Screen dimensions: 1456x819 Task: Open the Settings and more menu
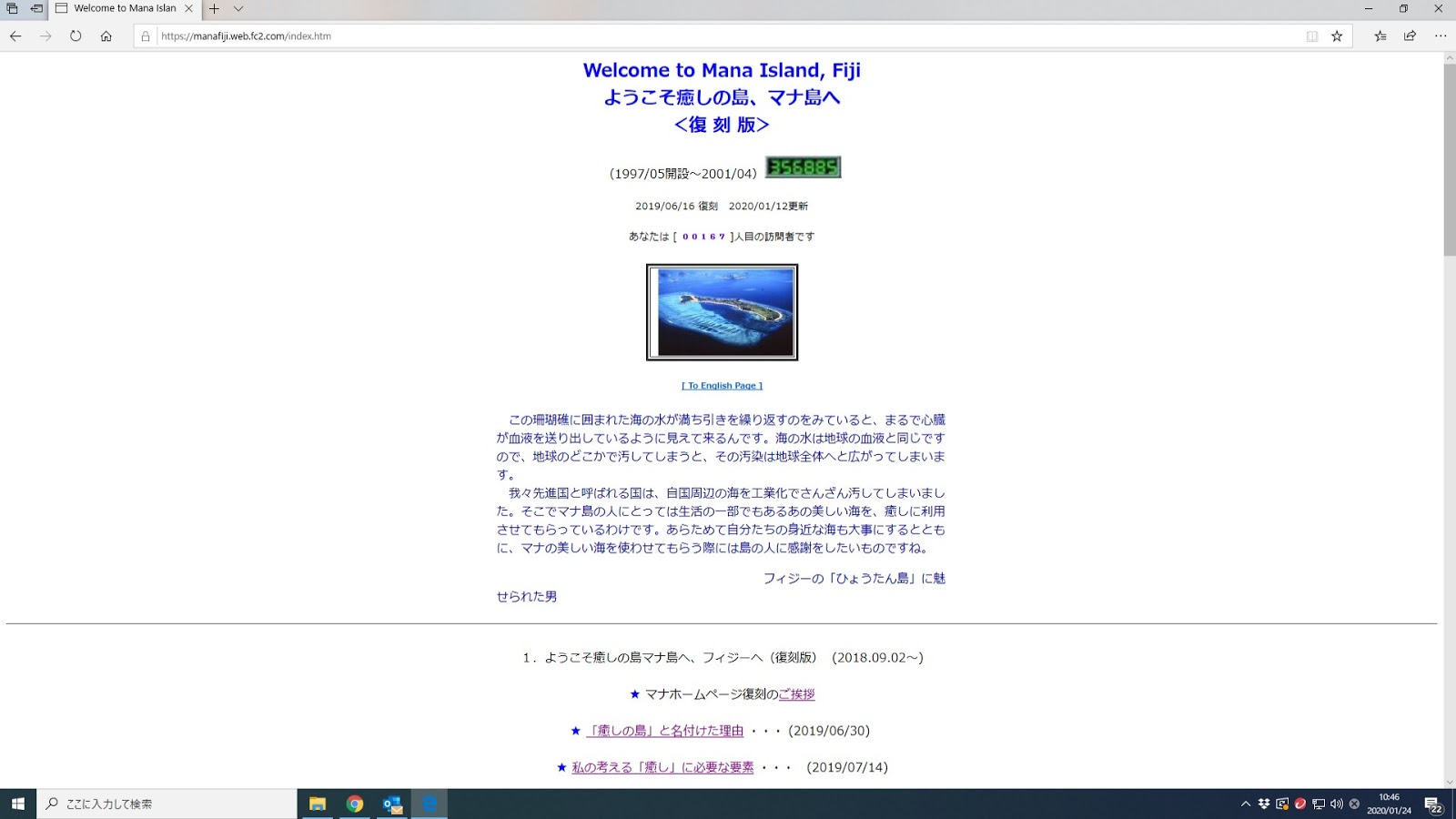point(1441,36)
